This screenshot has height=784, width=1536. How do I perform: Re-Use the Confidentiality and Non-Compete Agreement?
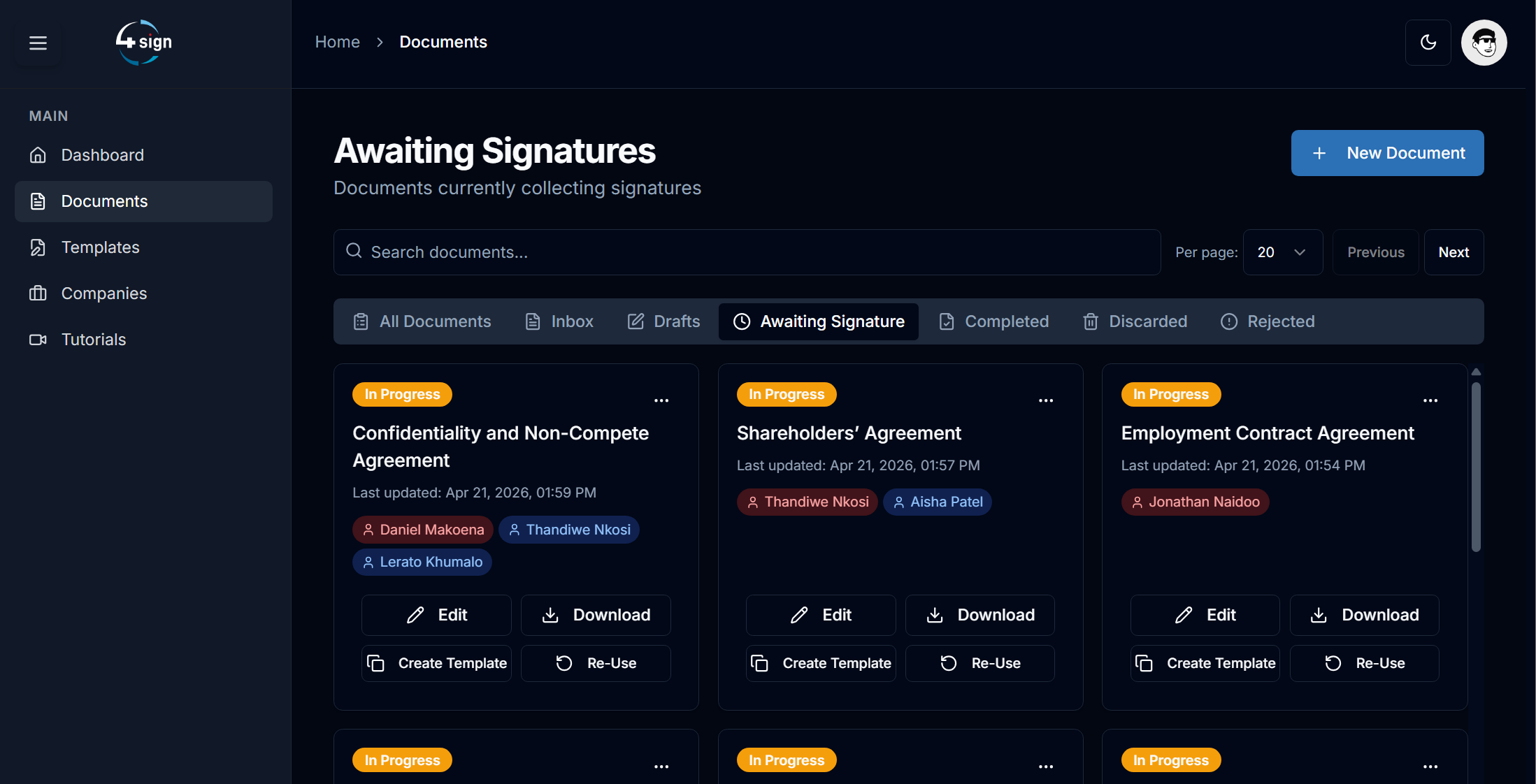[x=596, y=663]
